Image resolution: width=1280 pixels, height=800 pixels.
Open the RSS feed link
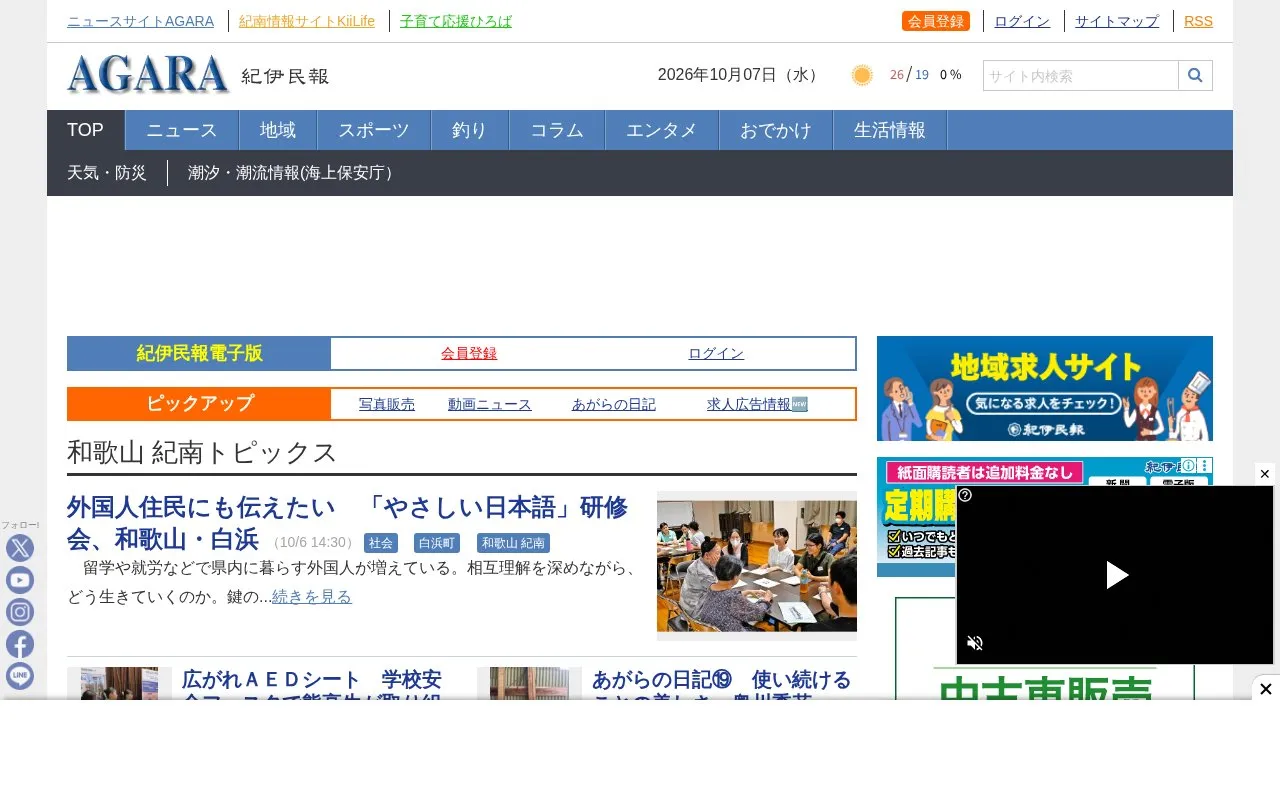pos(1198,21)
